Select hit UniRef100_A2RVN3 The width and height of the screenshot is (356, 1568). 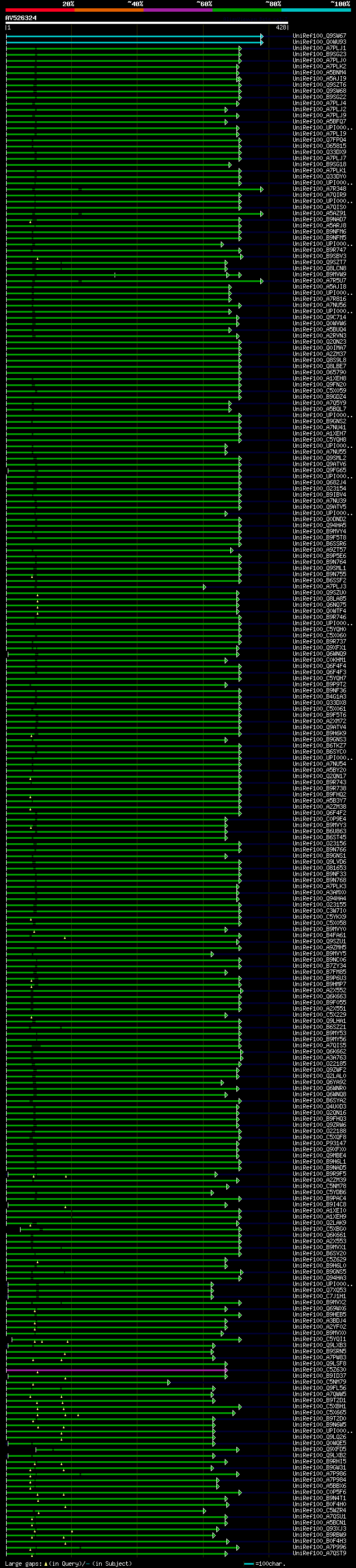pyautogui.click(x=319, y=336)
